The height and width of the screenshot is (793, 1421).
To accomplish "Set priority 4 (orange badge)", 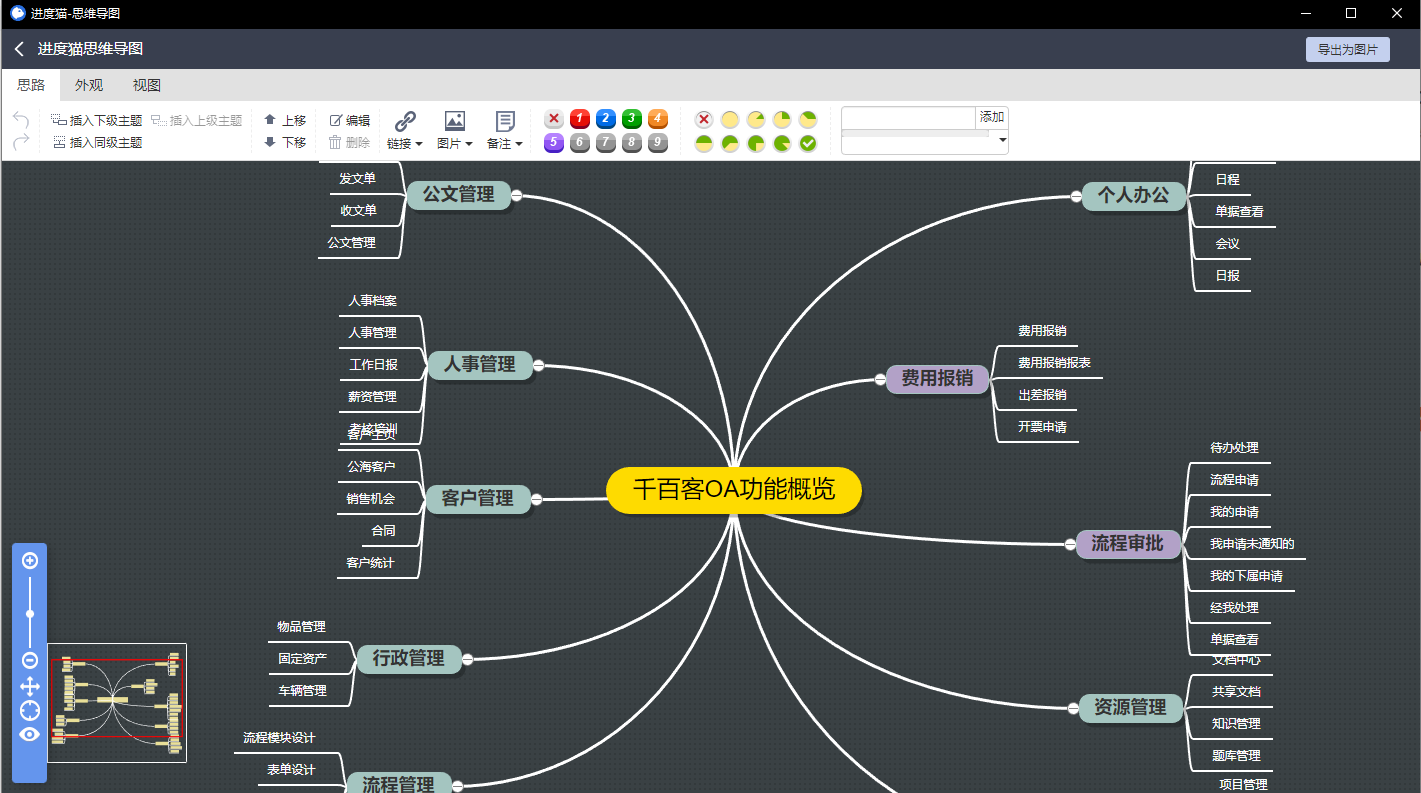I will 658,119.
